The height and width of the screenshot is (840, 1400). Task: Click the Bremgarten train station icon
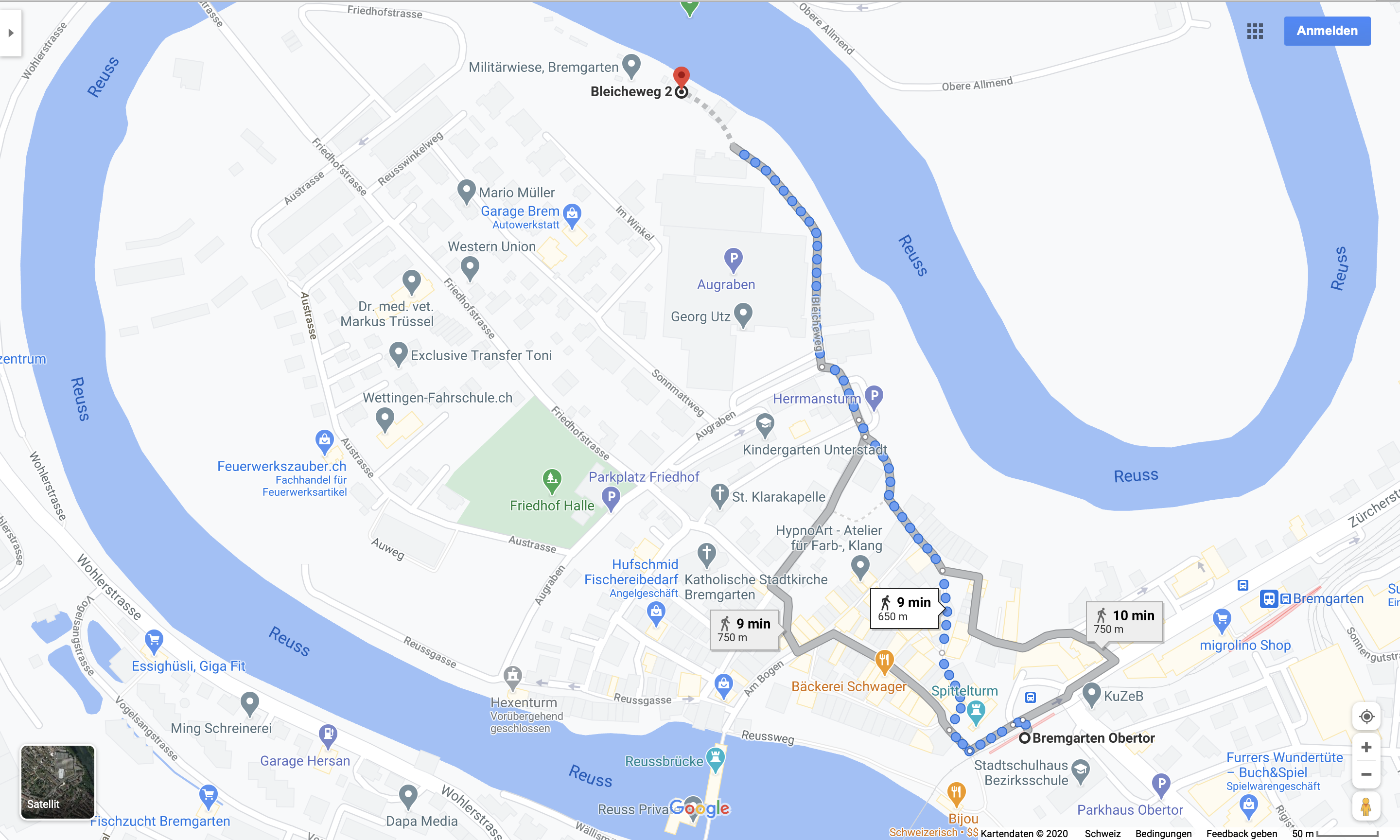[x=1269, y=599]
